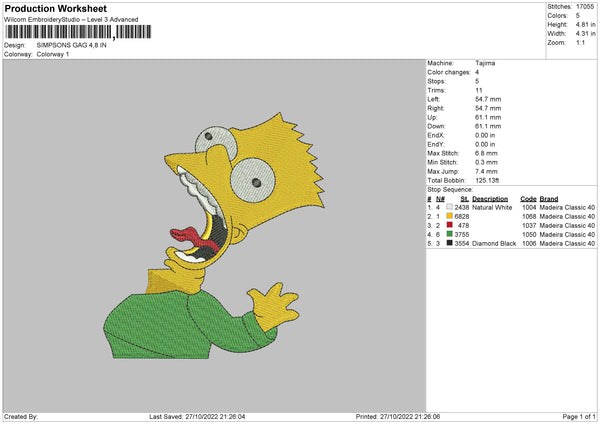The width and height of the screenshot is (600, 424).
Task: Select the 'Production Worksheet' title
Action: [x=55, y=8]
